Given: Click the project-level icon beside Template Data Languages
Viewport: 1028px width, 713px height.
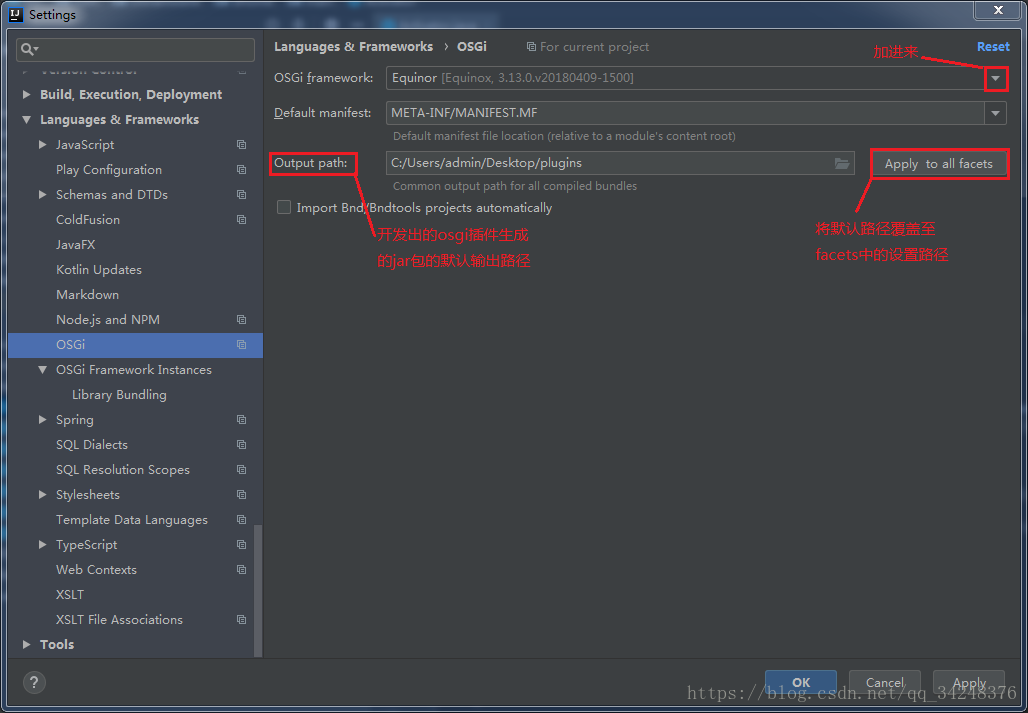Looking at the screenshot, I should (x=241, y=520).
